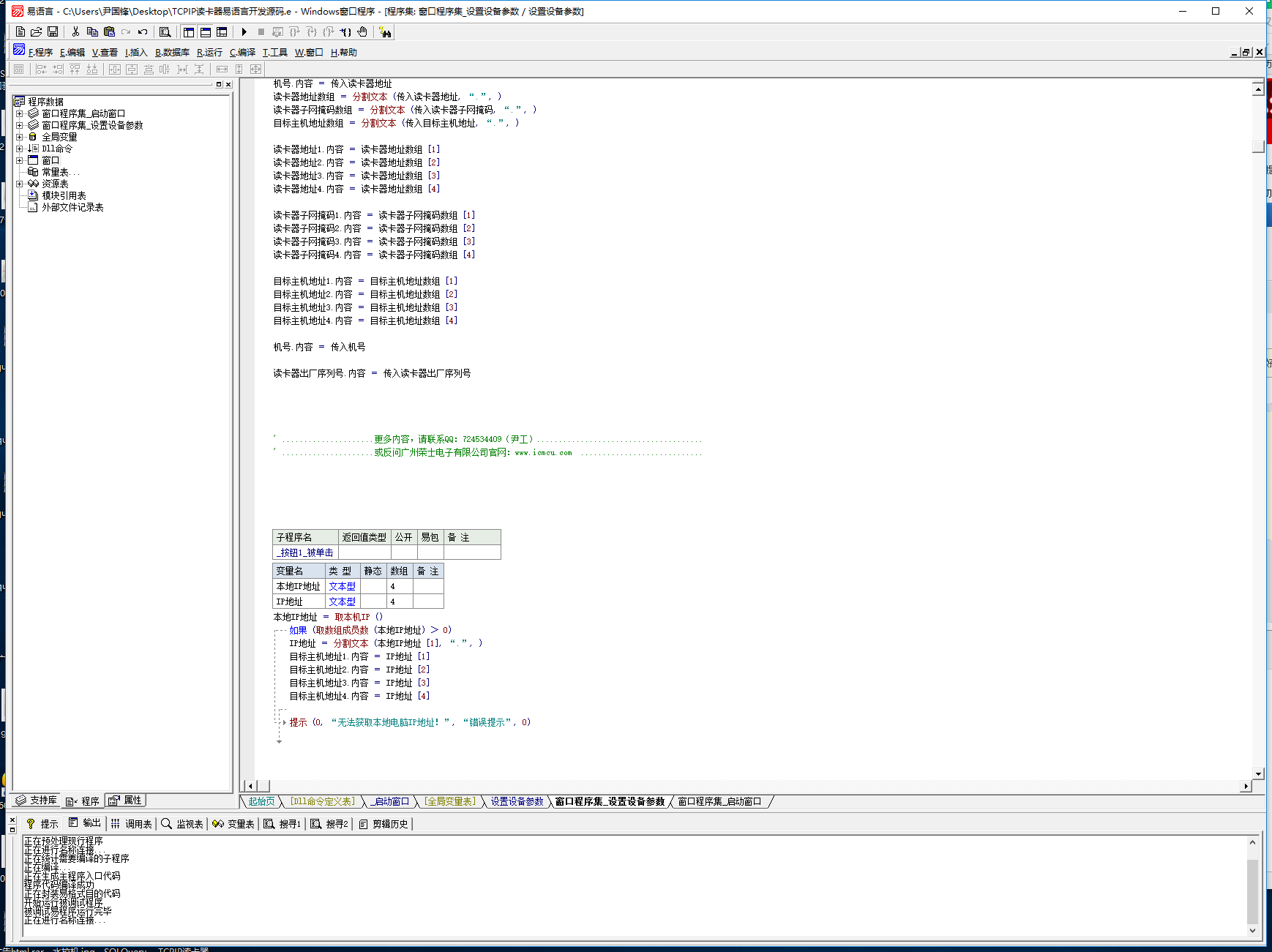
Task: Cut selection with scissors icon
Action: (75, 32)
